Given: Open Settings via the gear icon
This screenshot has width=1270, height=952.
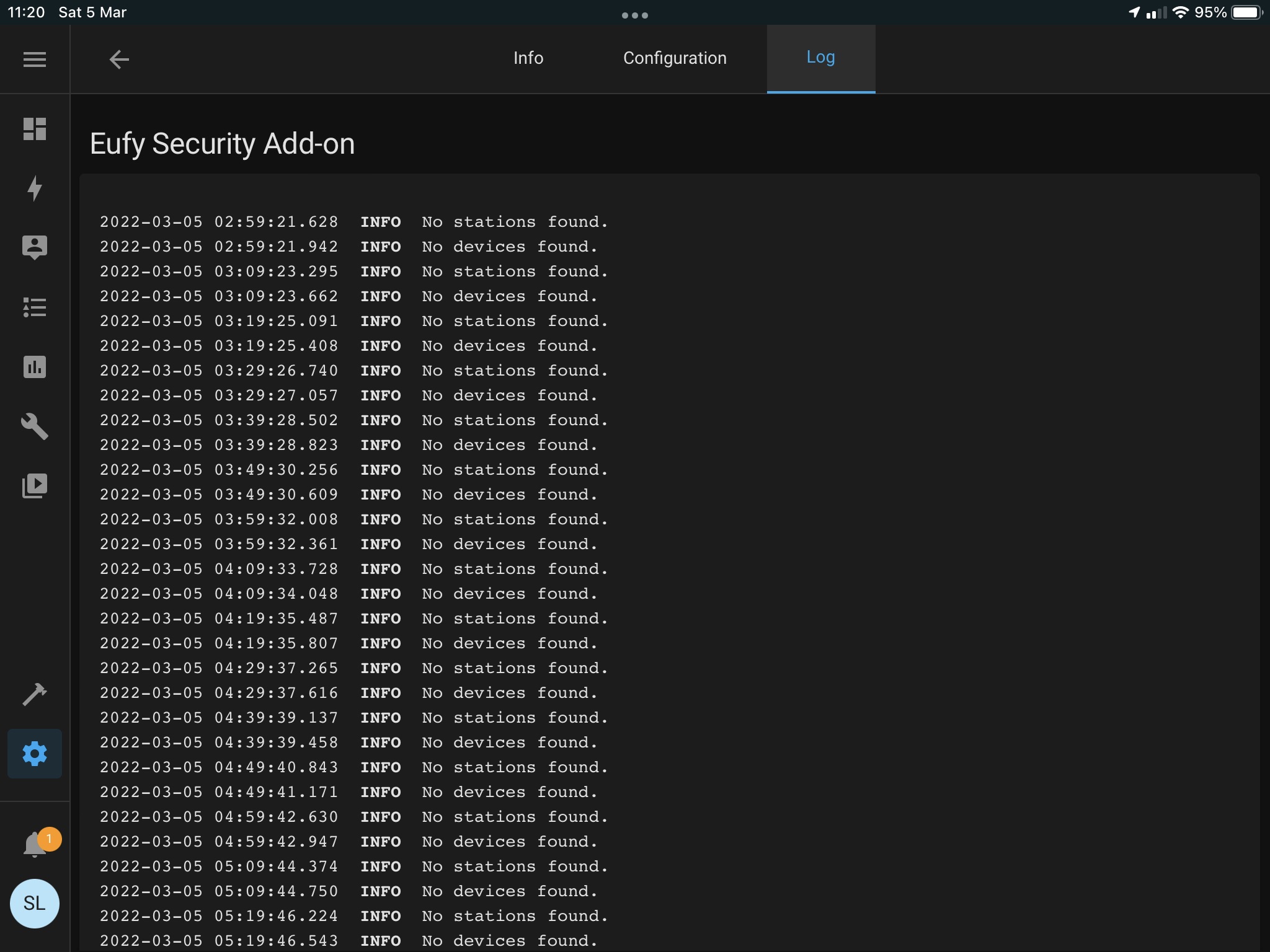Looking at the screenshot, I should click(35, 754).
